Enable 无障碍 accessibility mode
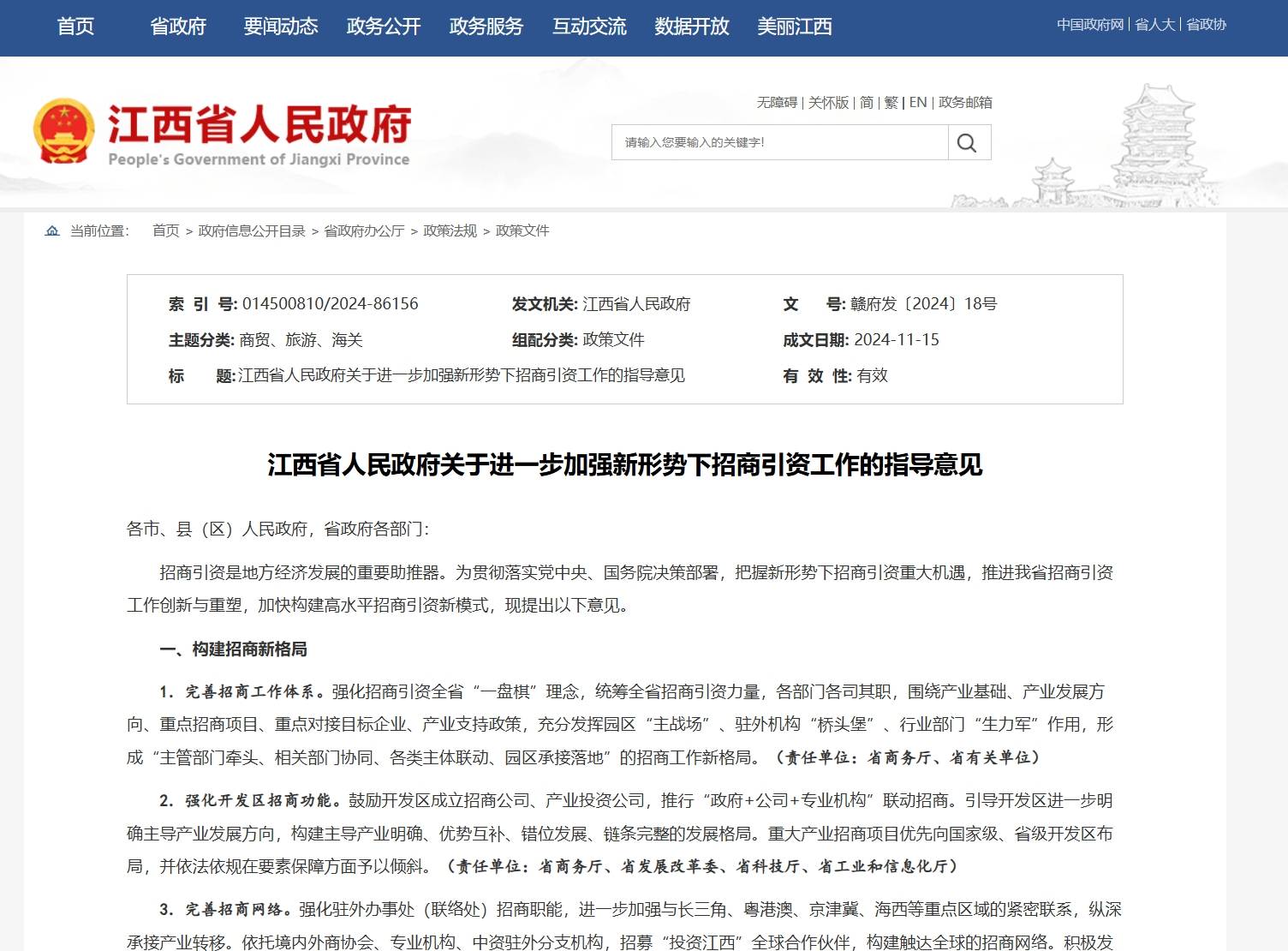 pos(777,103)
